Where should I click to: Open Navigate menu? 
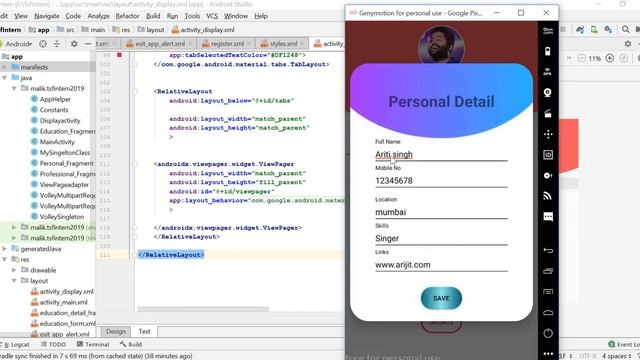(47, 16)
